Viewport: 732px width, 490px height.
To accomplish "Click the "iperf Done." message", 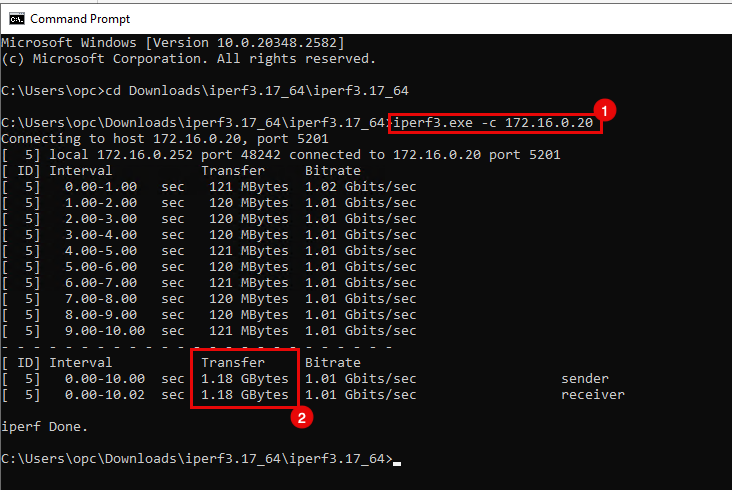I will point(44,427).
